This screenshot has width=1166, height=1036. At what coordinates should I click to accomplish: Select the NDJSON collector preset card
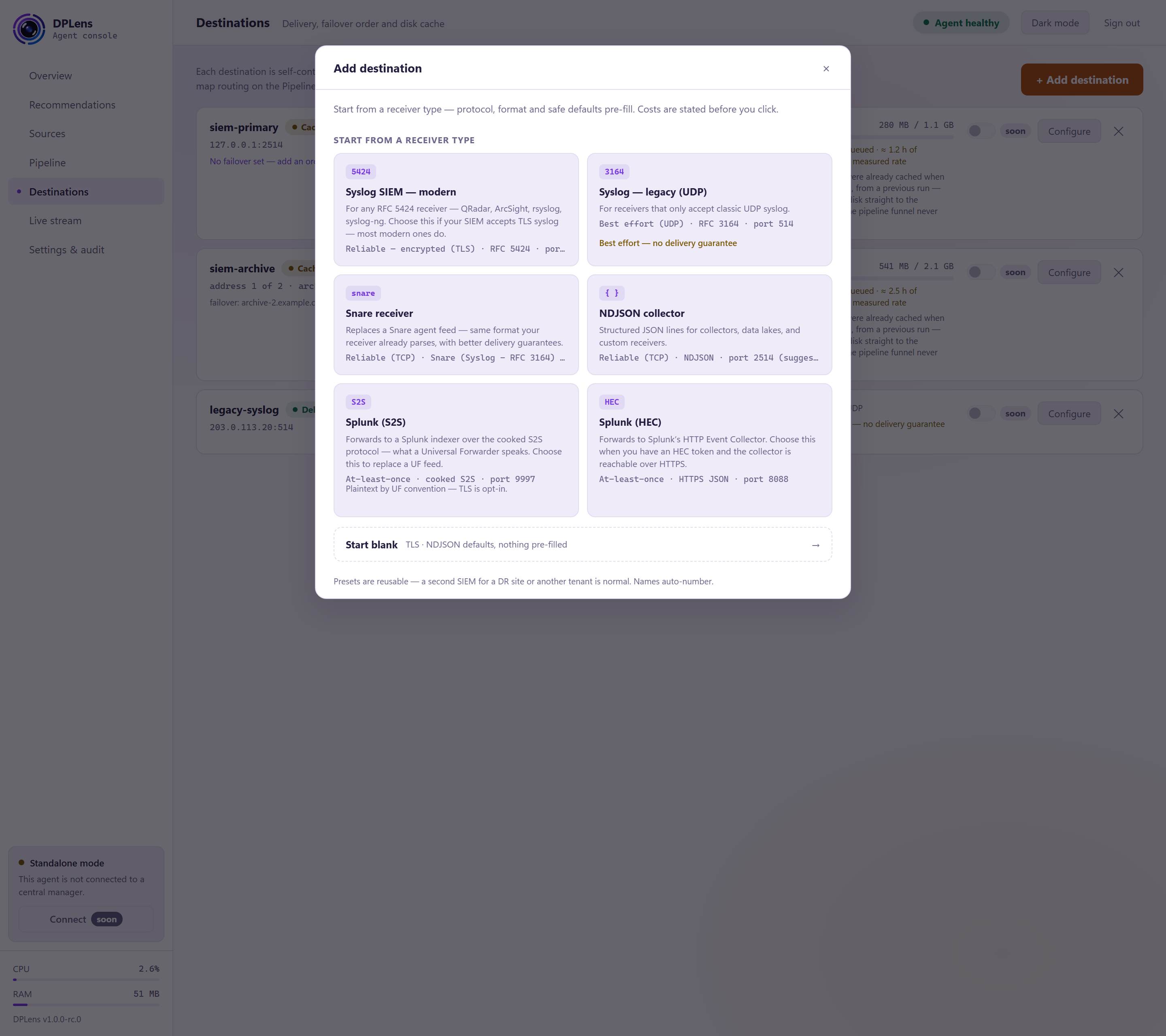pyautogui.click(x=709, y=325)
